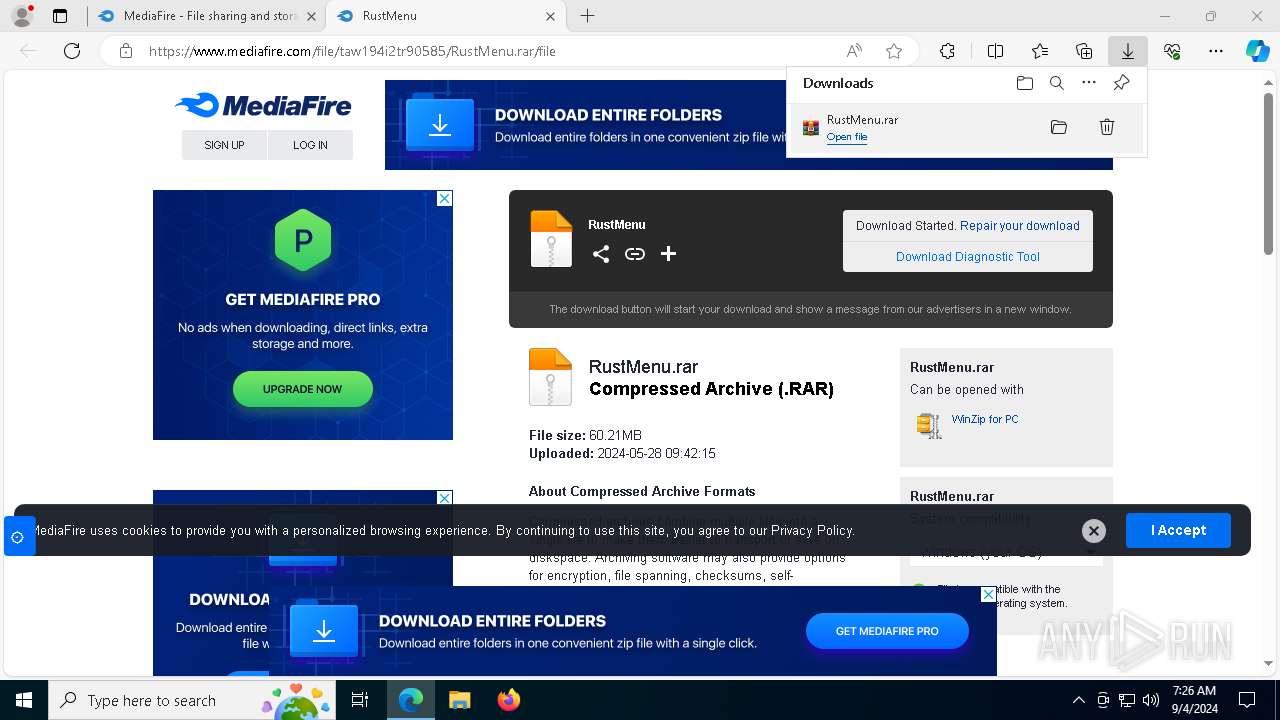Show RustMenu.rar in folder
The width and height of the screenshot is (1280, 720).
tap(1059, 127)
